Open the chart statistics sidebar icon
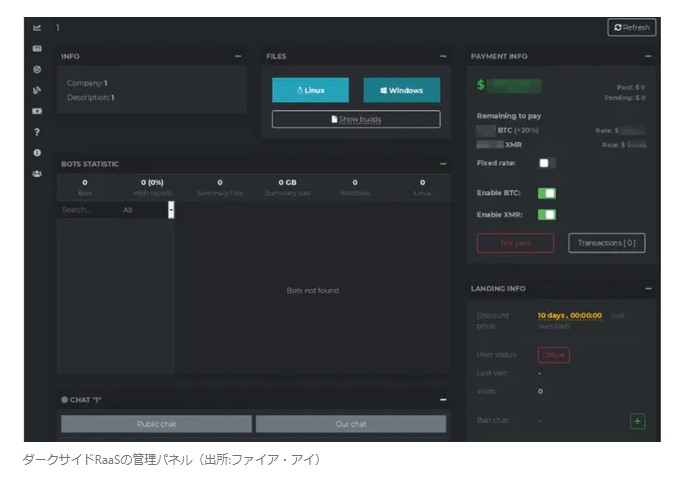Image resolution: width=679 pixels, height=479 pixels. point(37,28)
